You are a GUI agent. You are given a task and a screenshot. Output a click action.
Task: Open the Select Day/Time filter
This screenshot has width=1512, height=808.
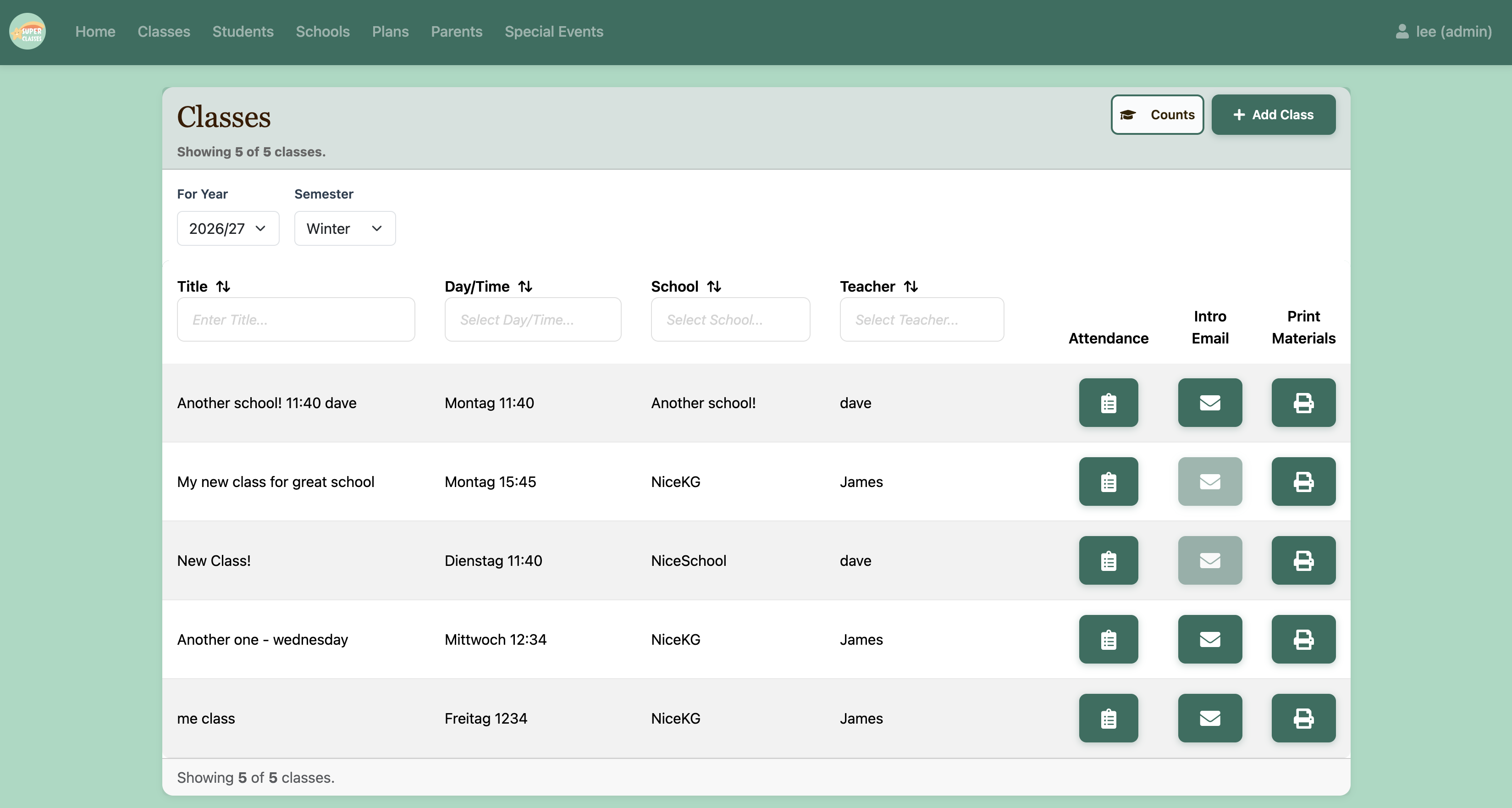coord(532,320)
